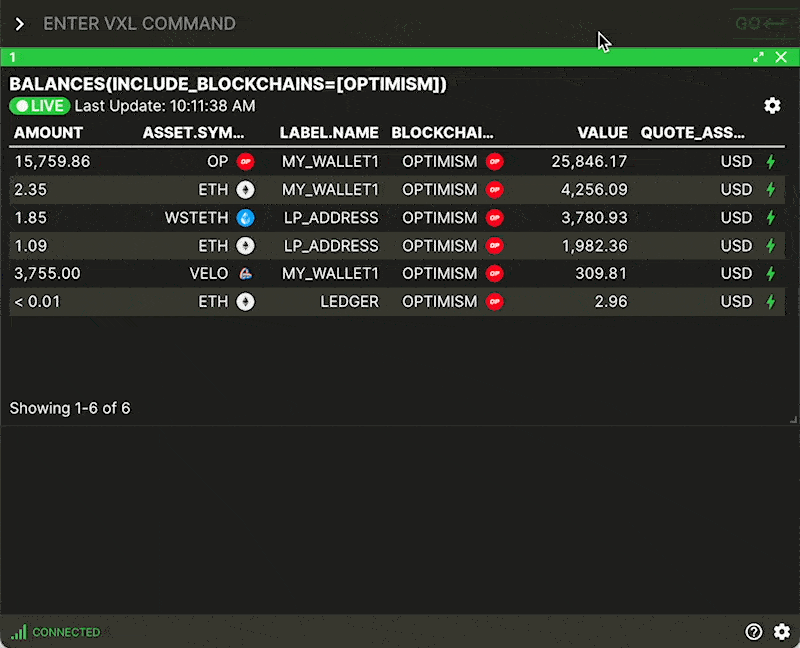
Task: Grab the panel resize handle at the corner
Action: pos(793,419)
